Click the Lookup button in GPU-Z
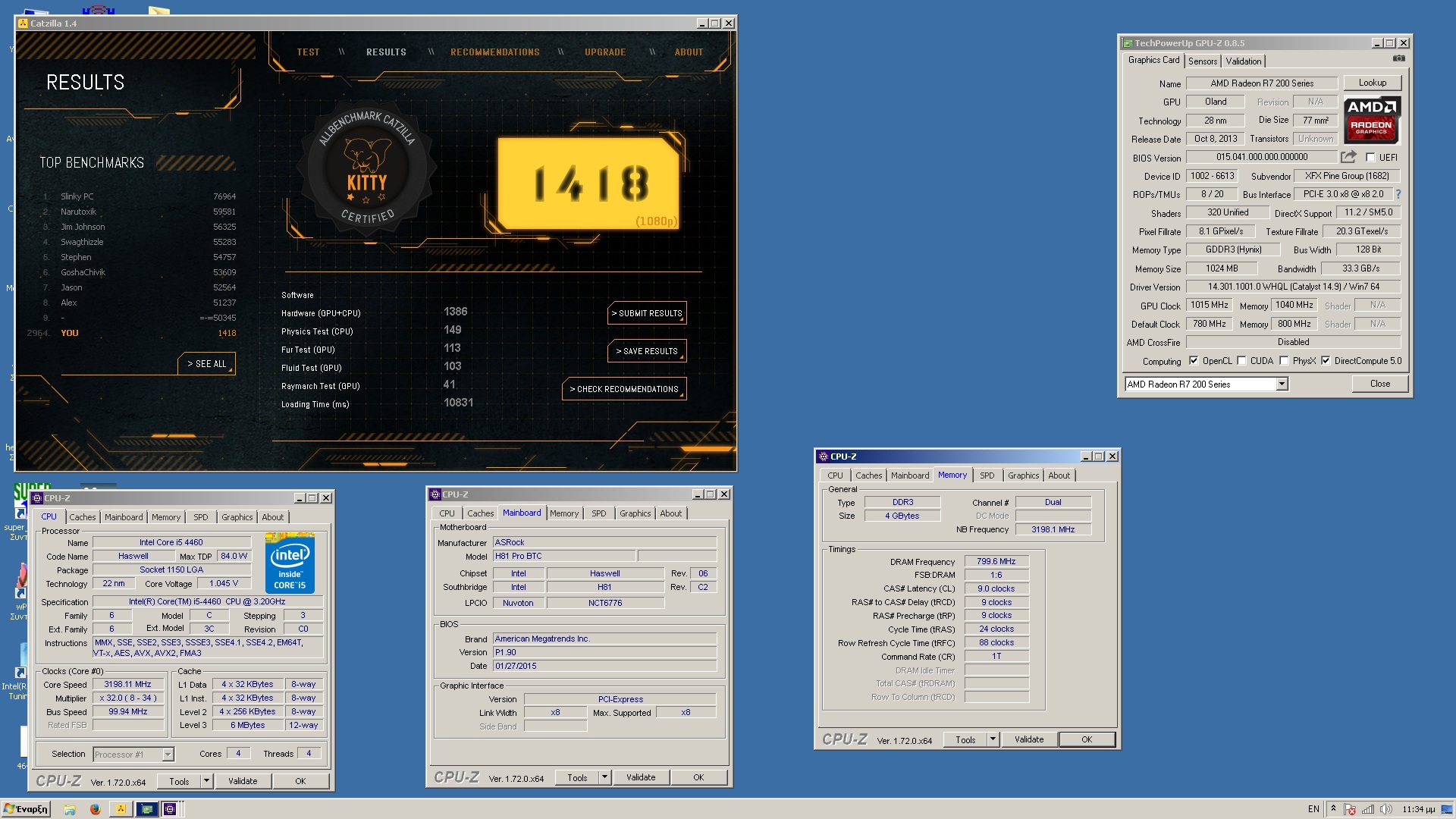The image size is (1456, 819). click(1373, 83)
